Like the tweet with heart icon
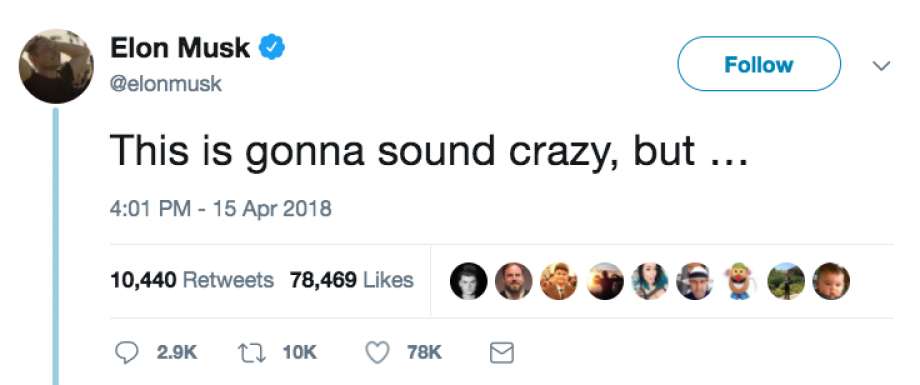The height and width of the screenshot is (385, 920). click(x=377, y=353)
